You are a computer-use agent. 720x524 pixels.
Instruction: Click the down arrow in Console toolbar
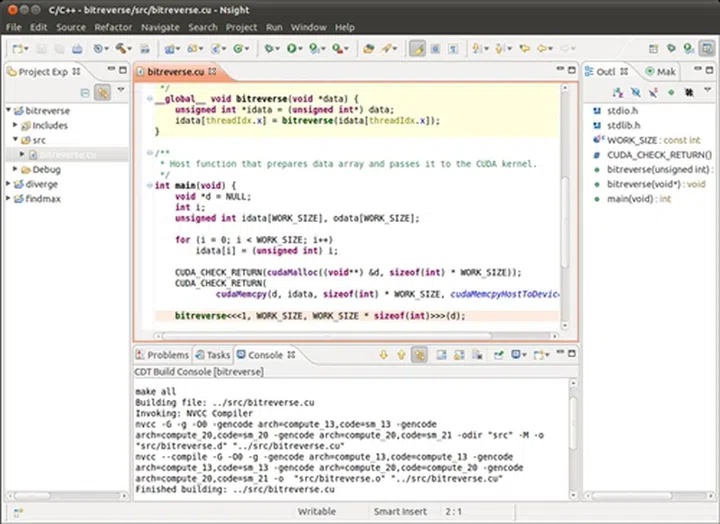tap(384, 355)
